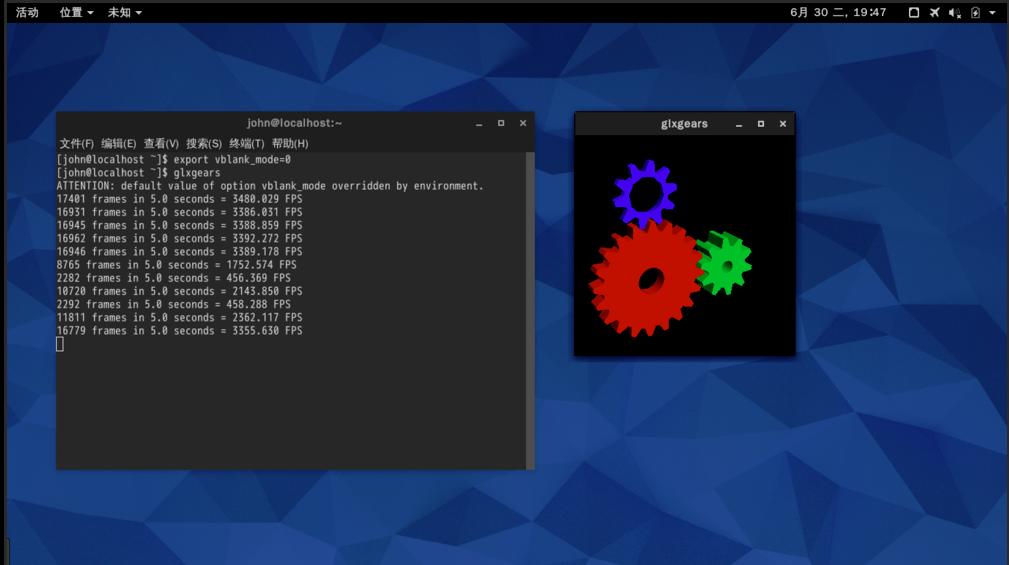Click the ATTENTION vblank_mode warning line
This screenshot has width=1009, height=565.
[270, 186]
